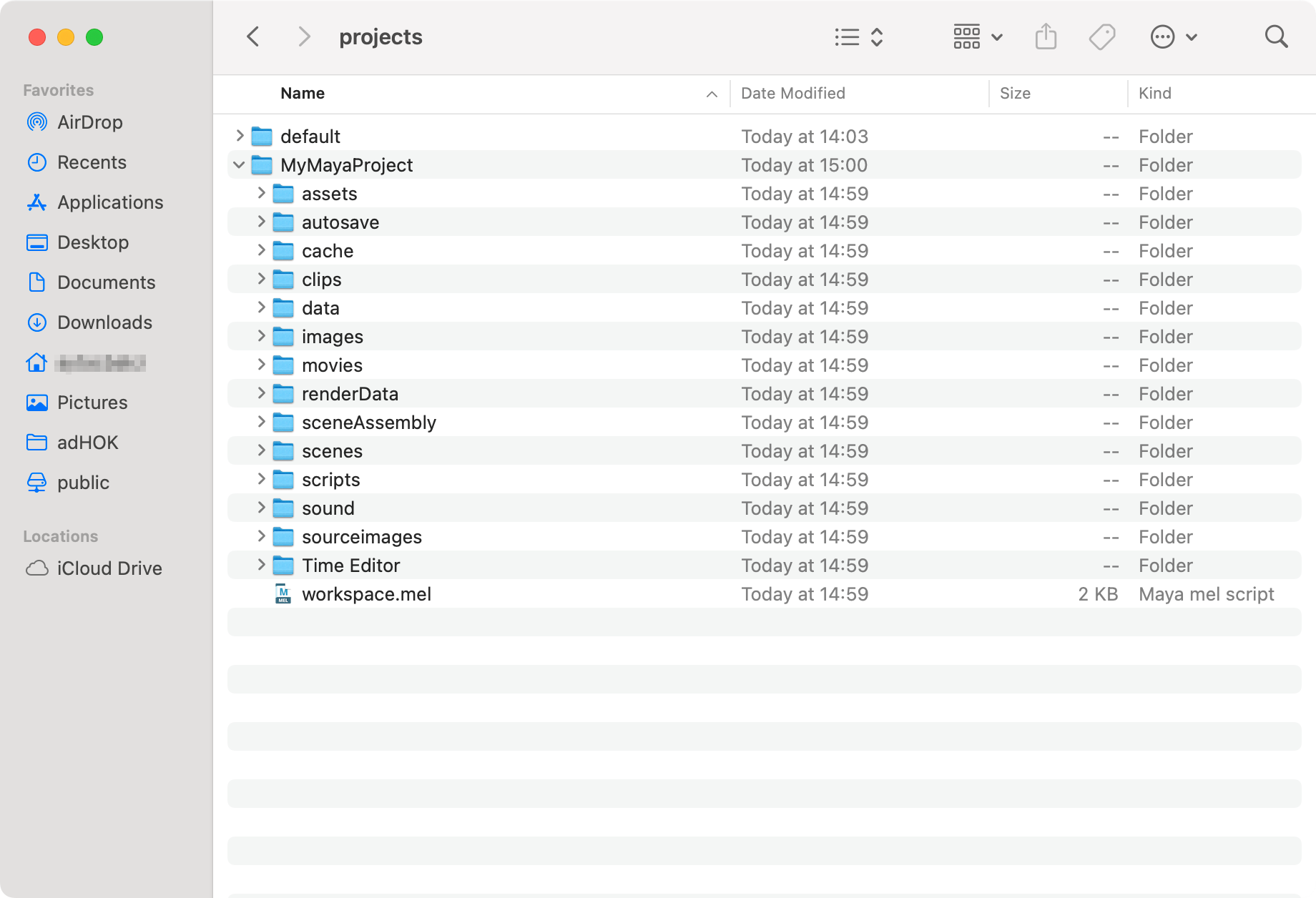Click the Kind column header

[1154, 94]
